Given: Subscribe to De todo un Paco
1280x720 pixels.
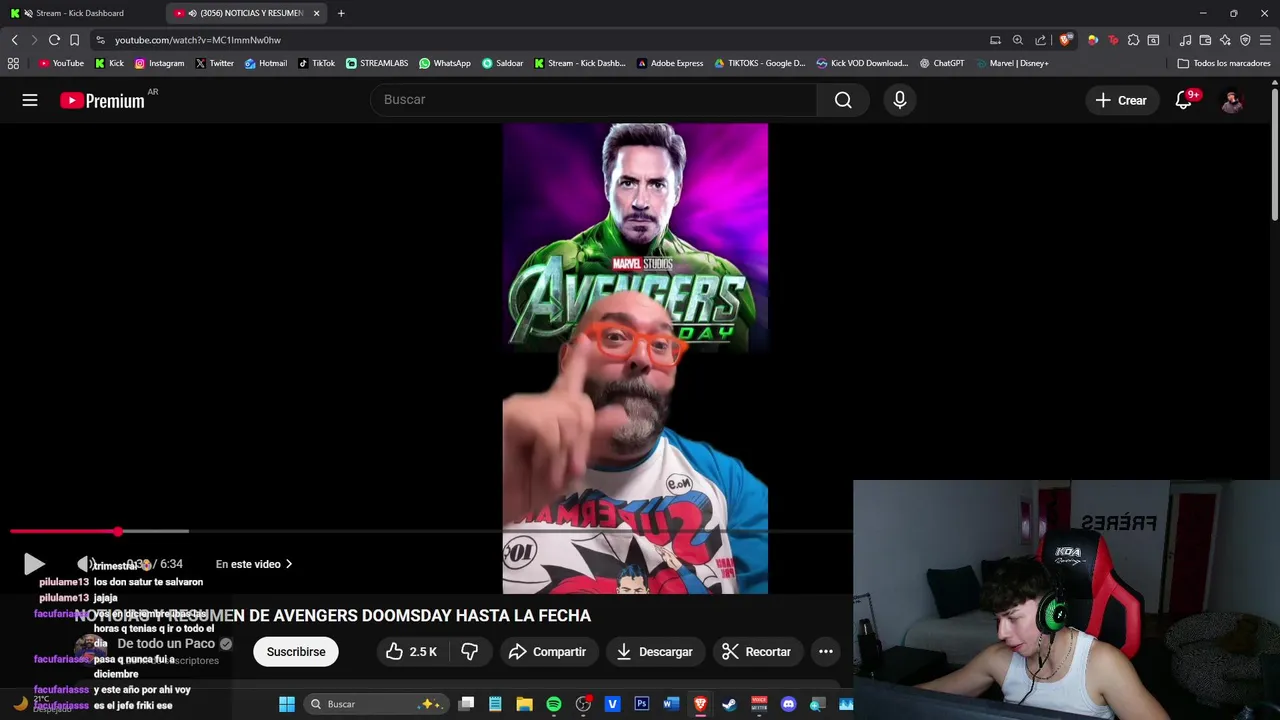Looking at the screenshot, I should pyautogui.click(x=296, y=652).
